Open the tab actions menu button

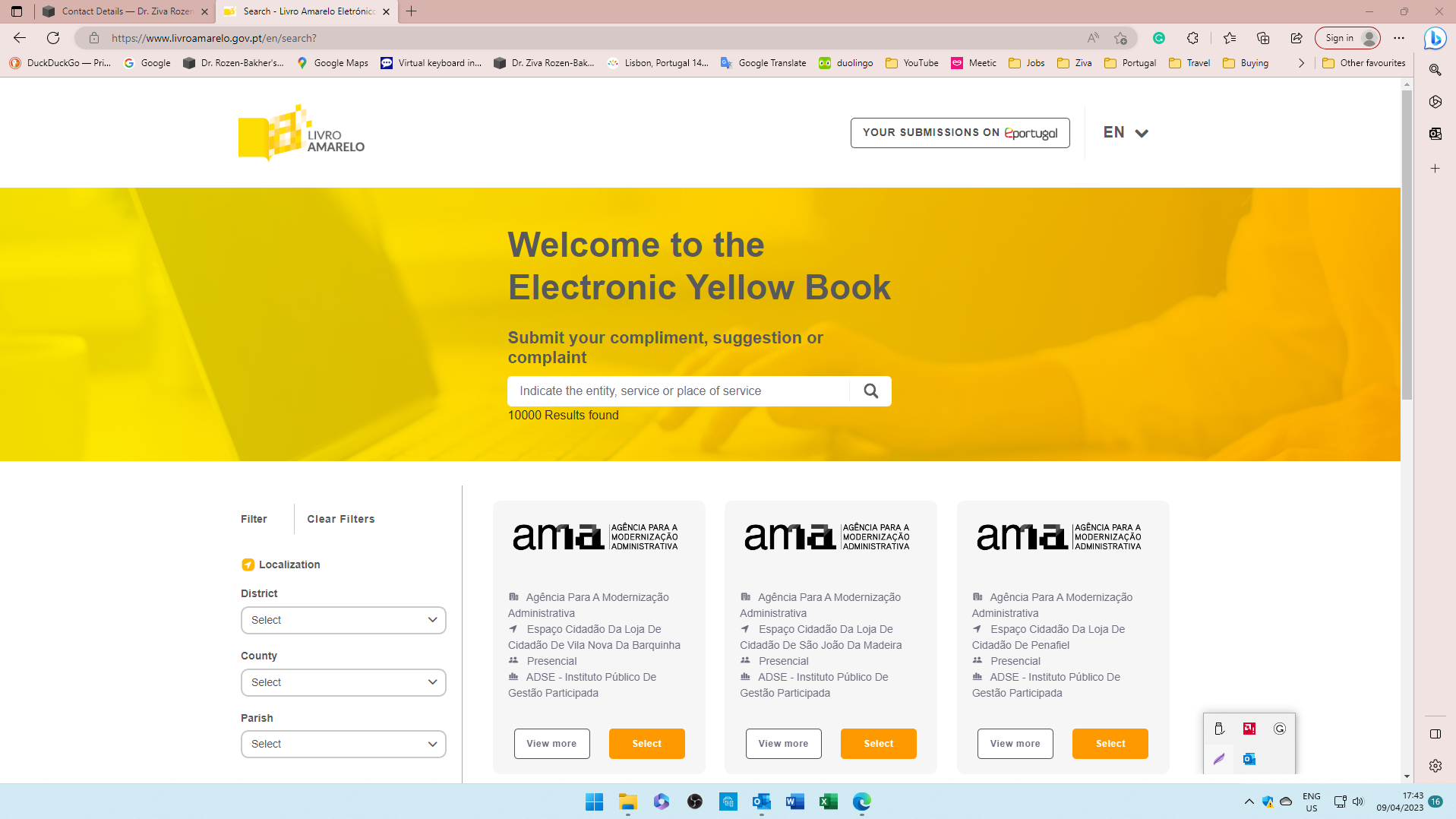point(17,11)
